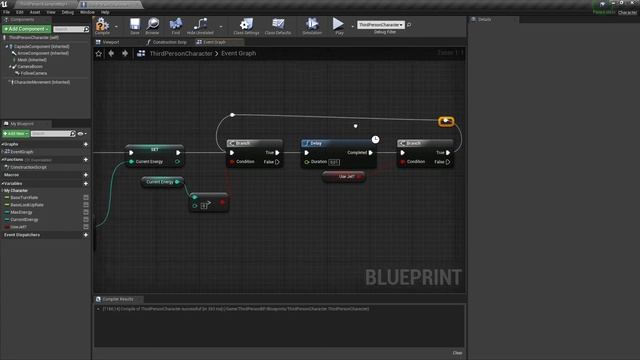Select CapsuleComponent (Inherited) in components tree
Viewport: 640px width, 360px height.
(42, 47)
